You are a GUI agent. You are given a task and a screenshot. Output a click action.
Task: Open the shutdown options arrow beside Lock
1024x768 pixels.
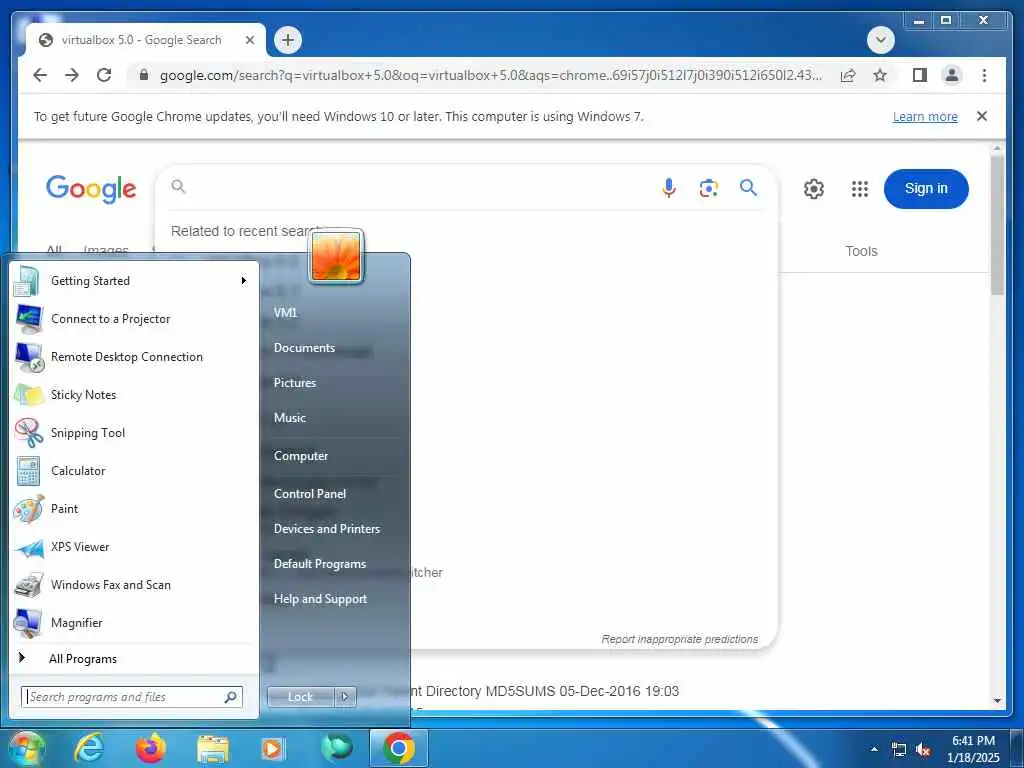345,697
